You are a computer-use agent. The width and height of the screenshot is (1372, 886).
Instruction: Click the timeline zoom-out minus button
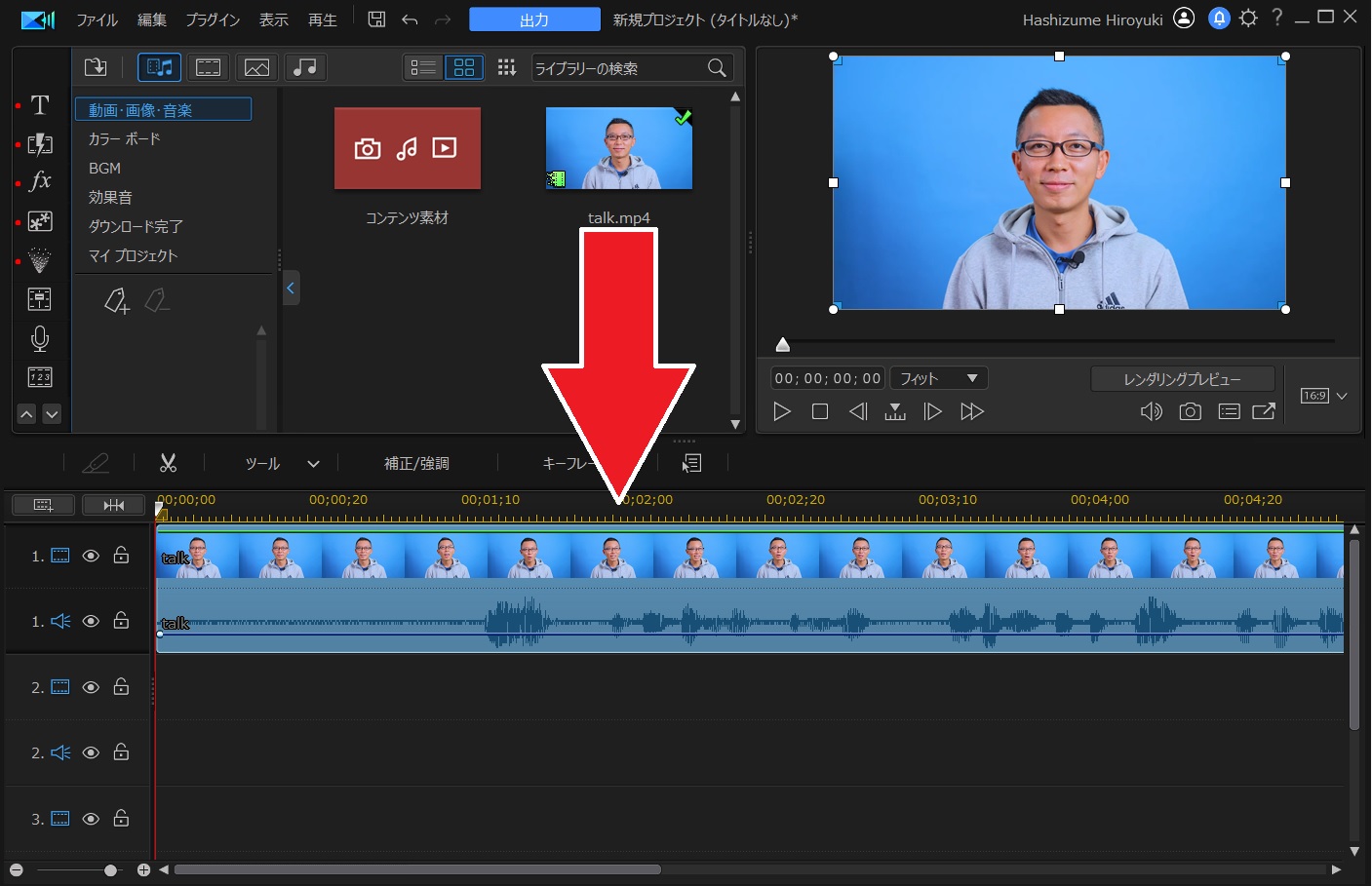(16, 869)
